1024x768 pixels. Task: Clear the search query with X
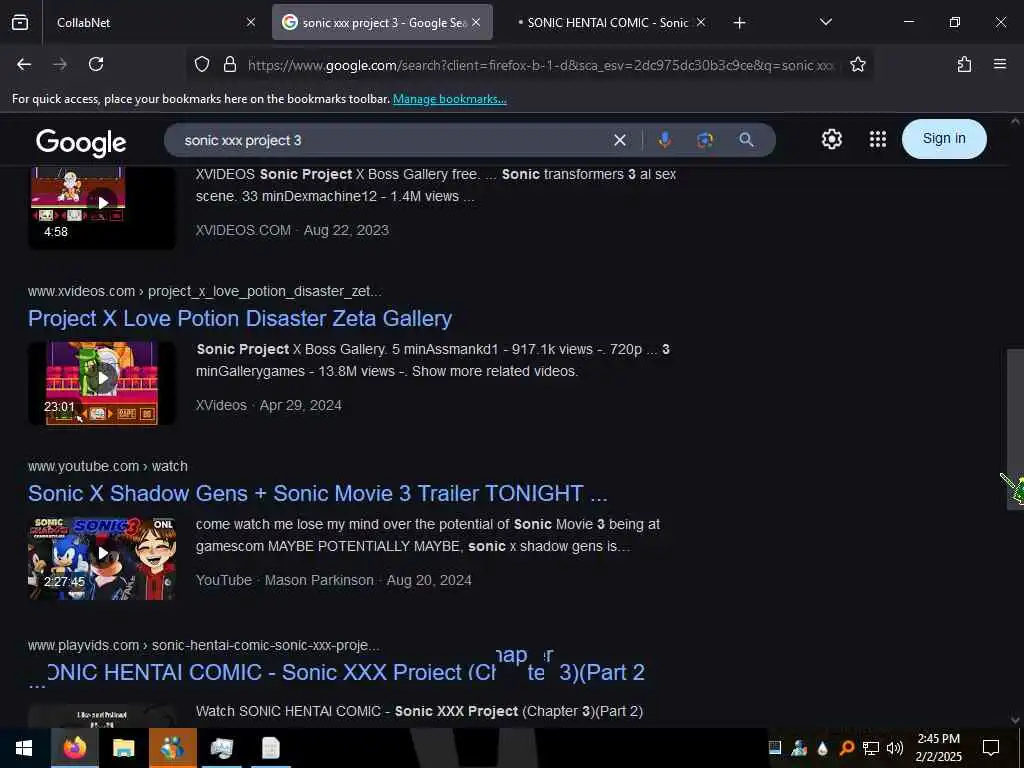point(620,140)
